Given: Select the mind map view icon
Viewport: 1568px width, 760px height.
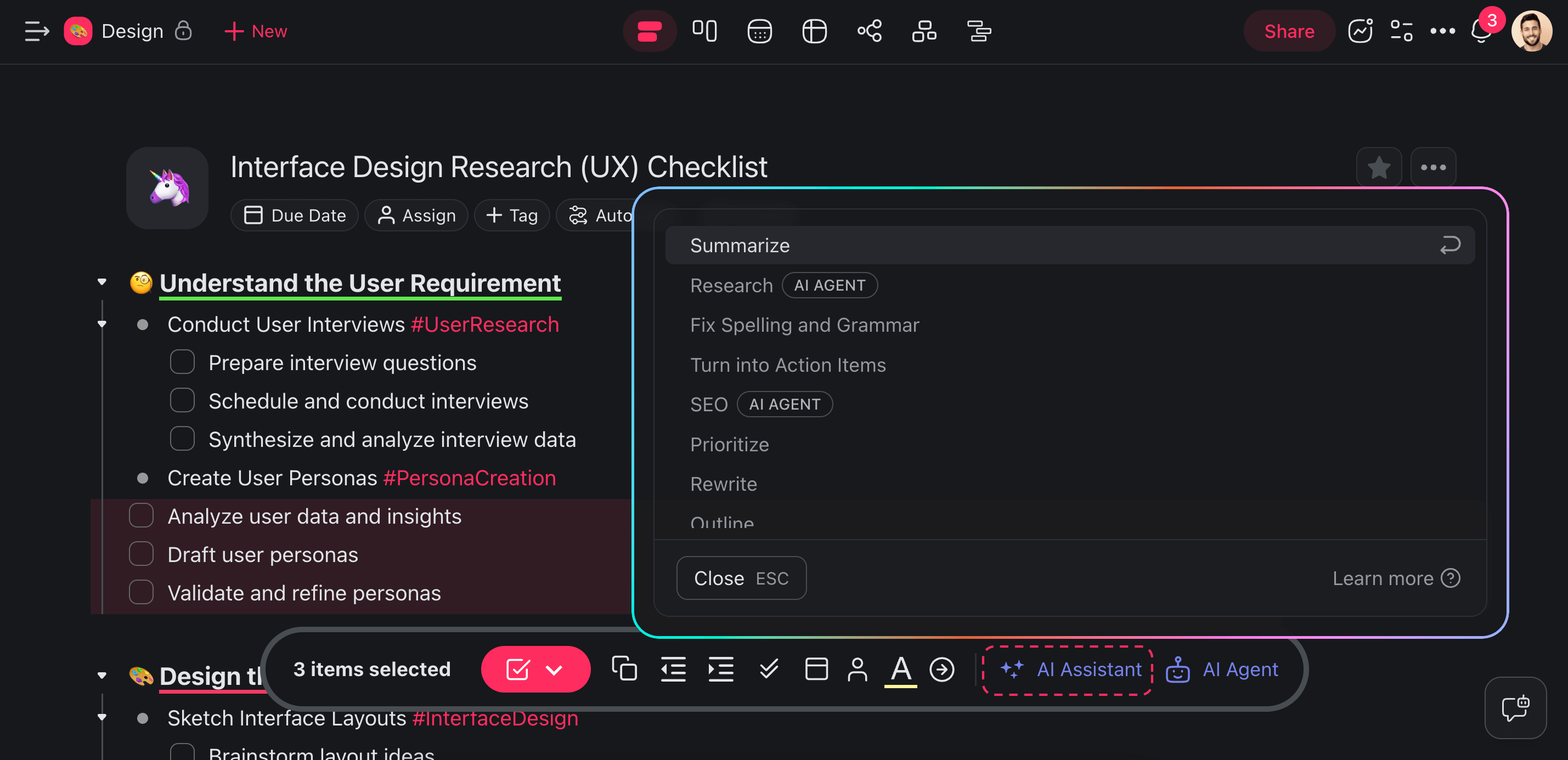Looking at the screenshot, I should tap(869, 31).
